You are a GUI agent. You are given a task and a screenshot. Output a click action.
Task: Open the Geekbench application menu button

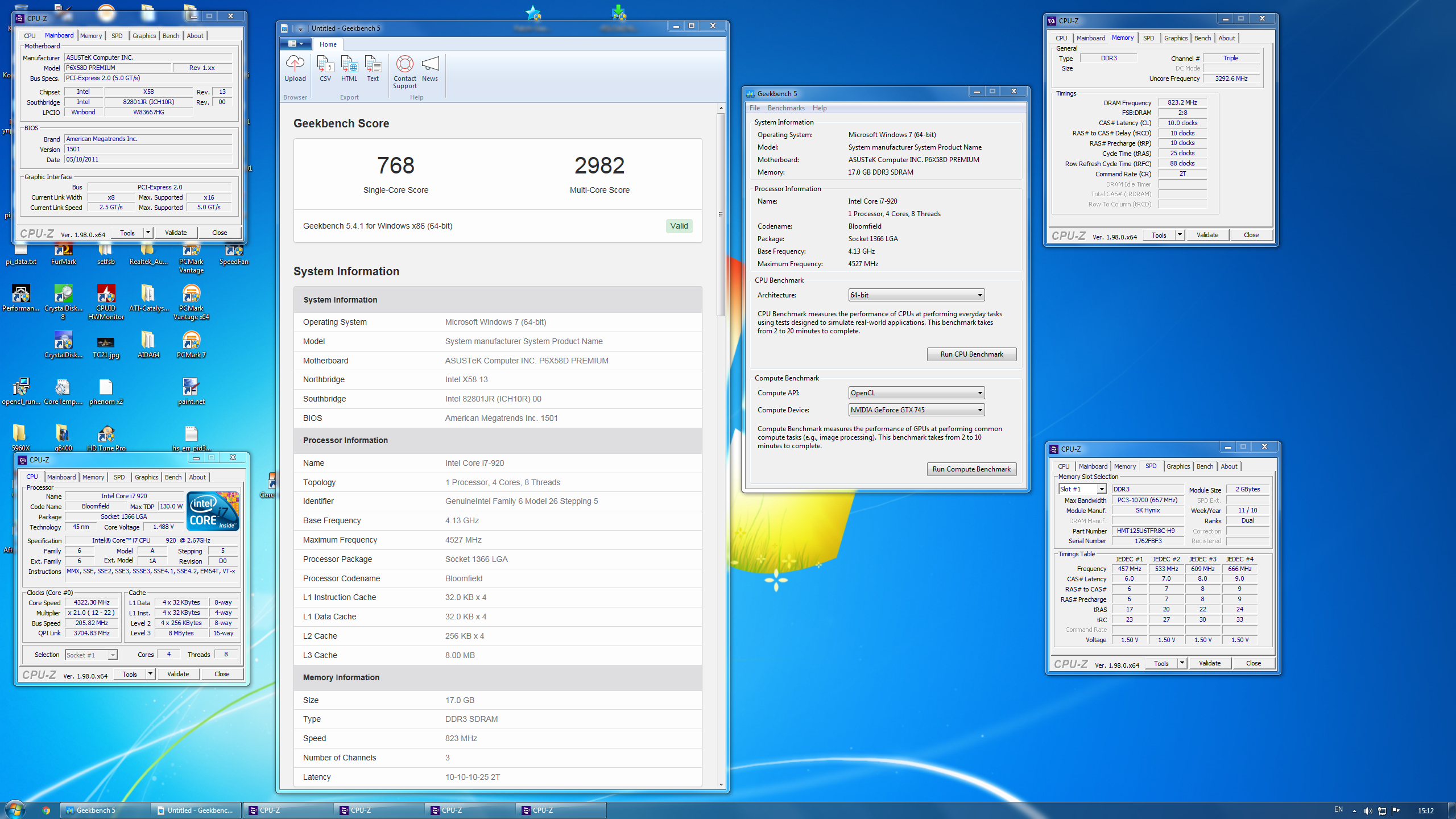point(295,44)
